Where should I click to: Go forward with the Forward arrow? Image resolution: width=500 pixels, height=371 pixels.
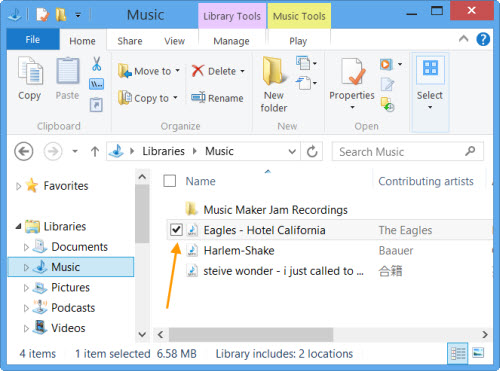click(53, 151)
